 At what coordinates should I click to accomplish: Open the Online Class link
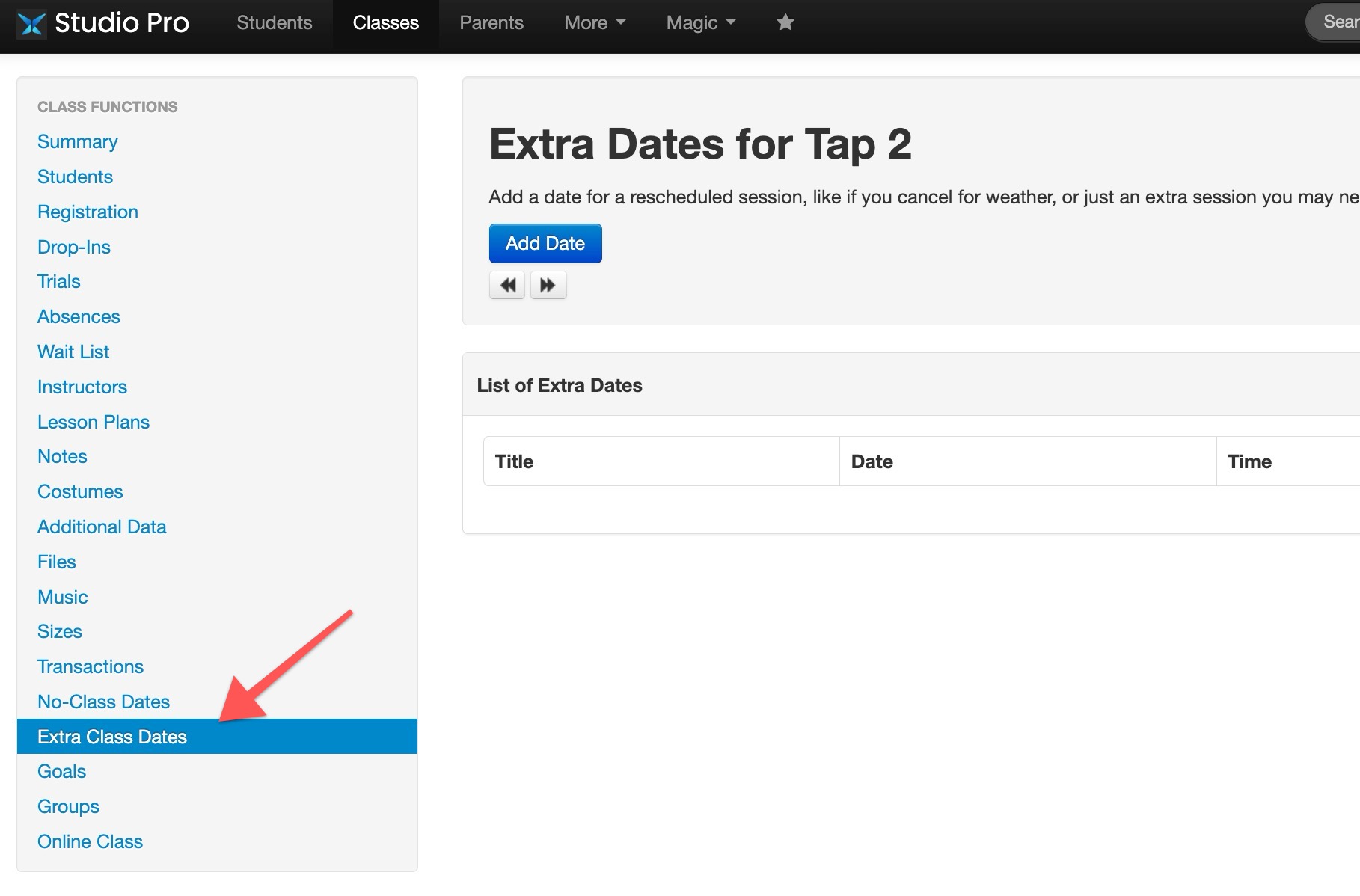click(x=90, y=841)
